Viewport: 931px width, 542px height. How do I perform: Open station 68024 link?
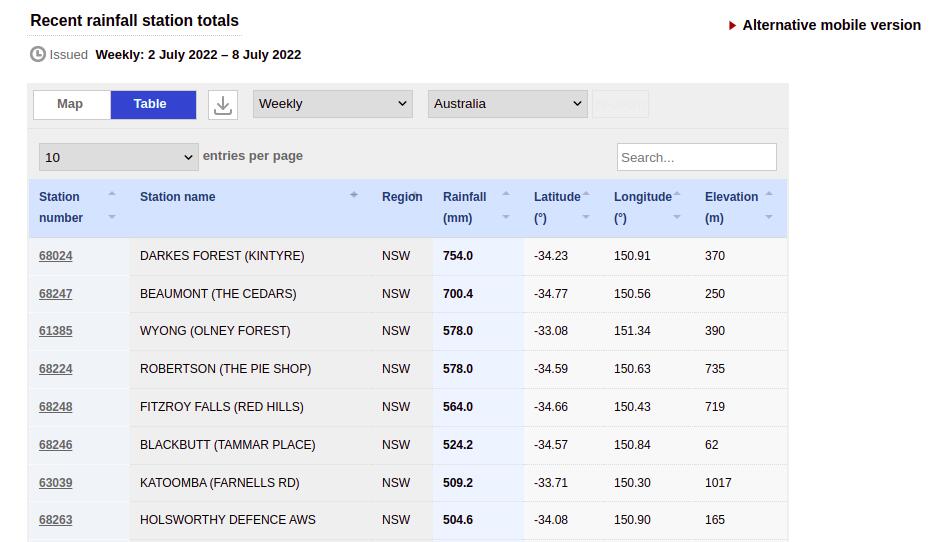tap(56, 256)
